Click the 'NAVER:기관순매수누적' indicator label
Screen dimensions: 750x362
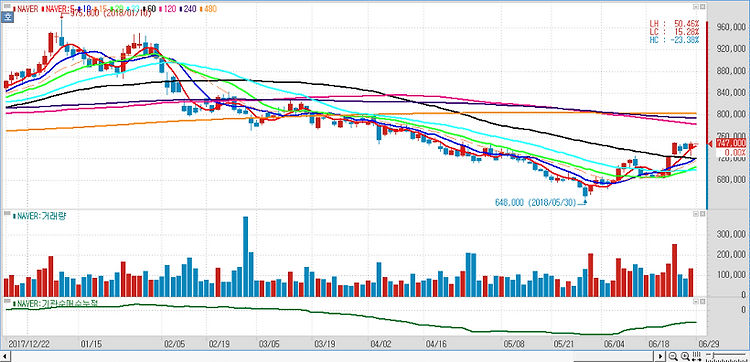click(x=56, y=304)
